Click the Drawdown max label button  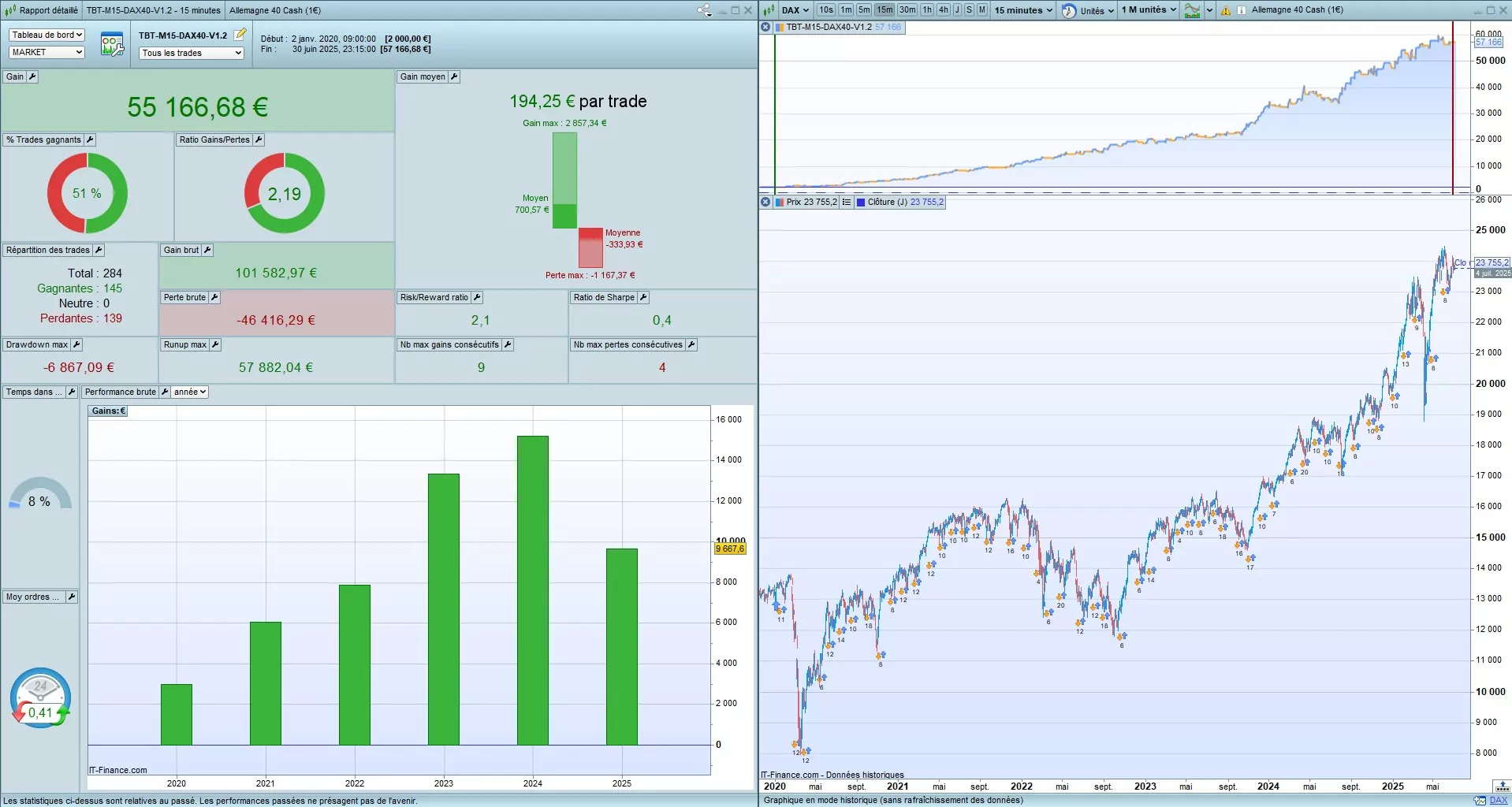37,344
